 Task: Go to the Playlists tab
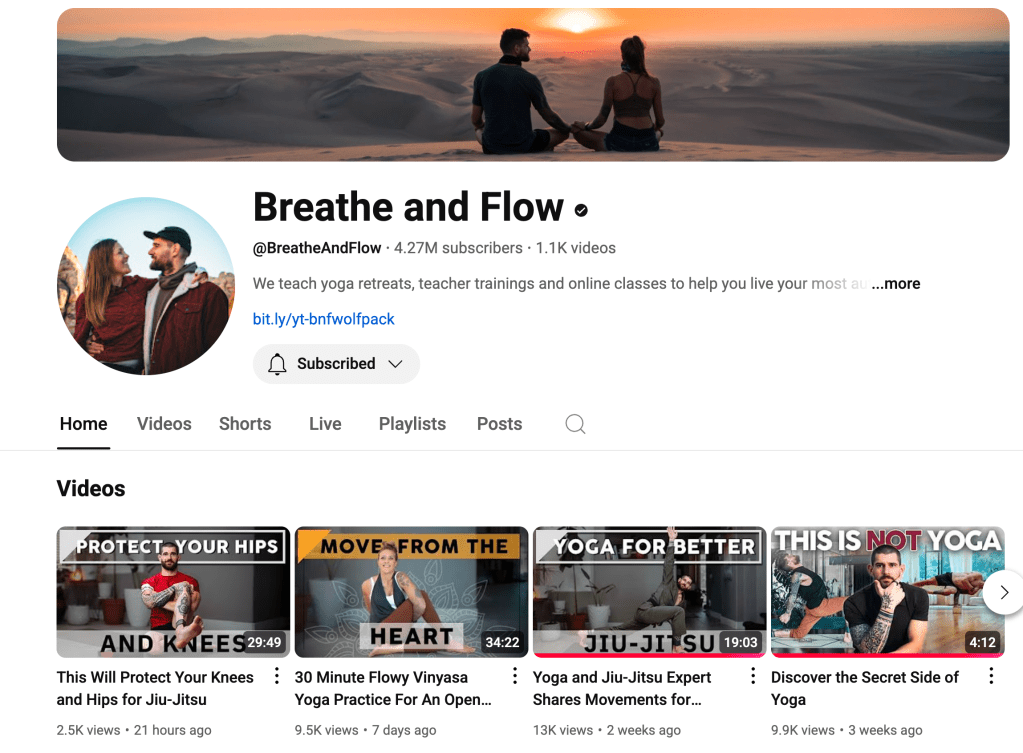412,424
